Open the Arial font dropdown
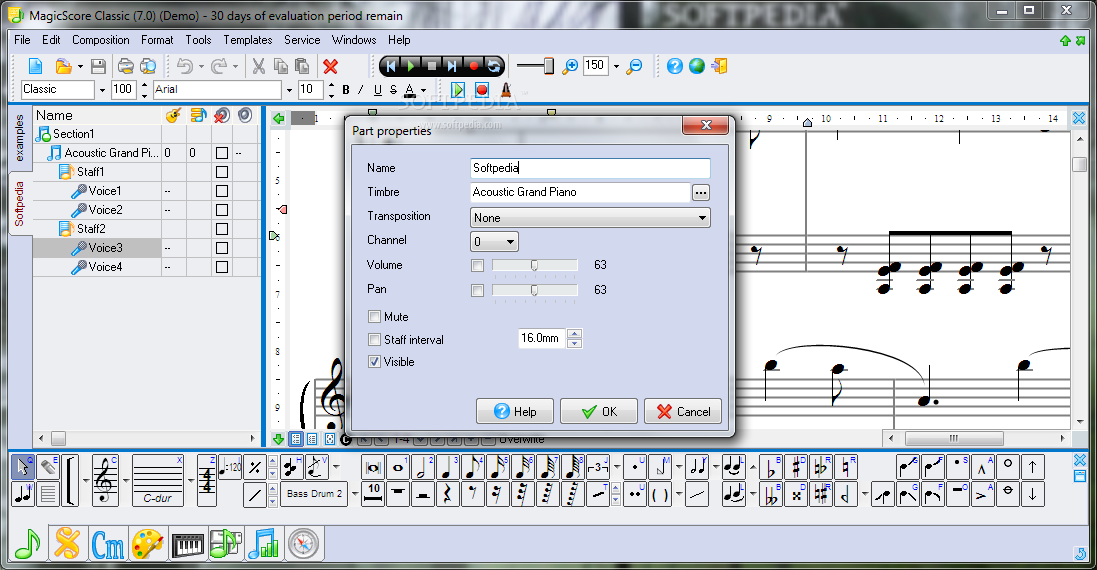This screenshot has width=1097, height=570. [288, 90]
